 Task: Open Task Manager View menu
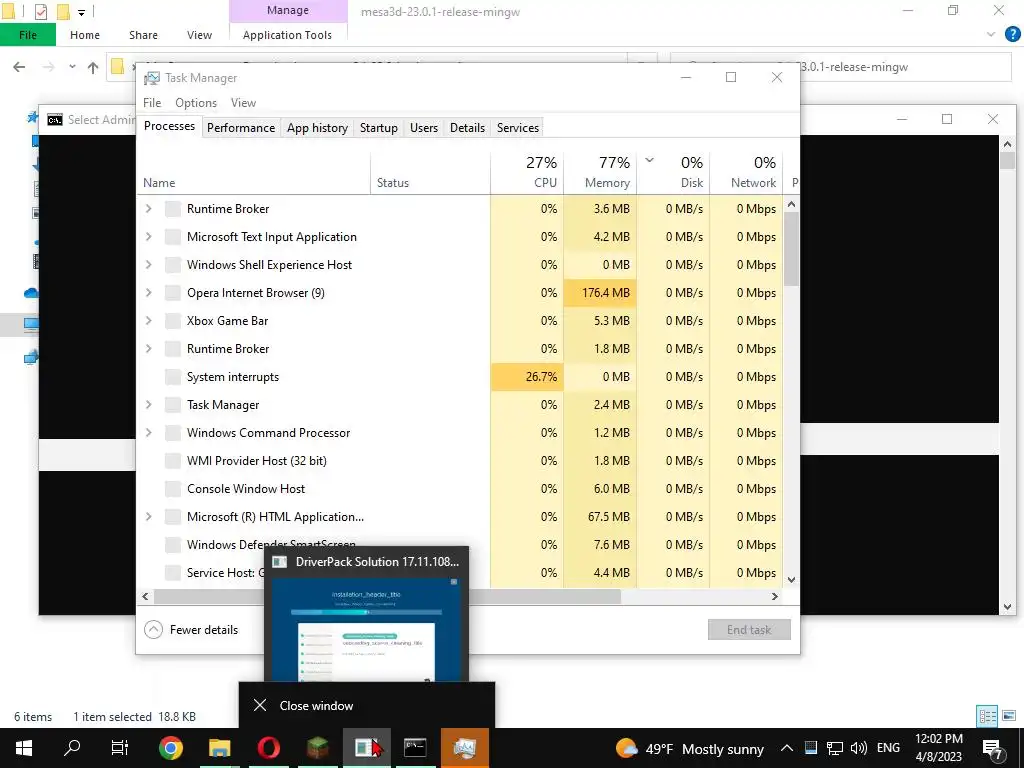[x=243, y=103]
